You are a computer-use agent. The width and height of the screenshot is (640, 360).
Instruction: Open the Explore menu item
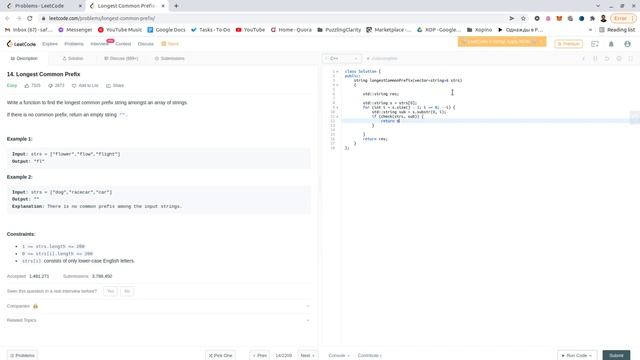pos(50,44)
